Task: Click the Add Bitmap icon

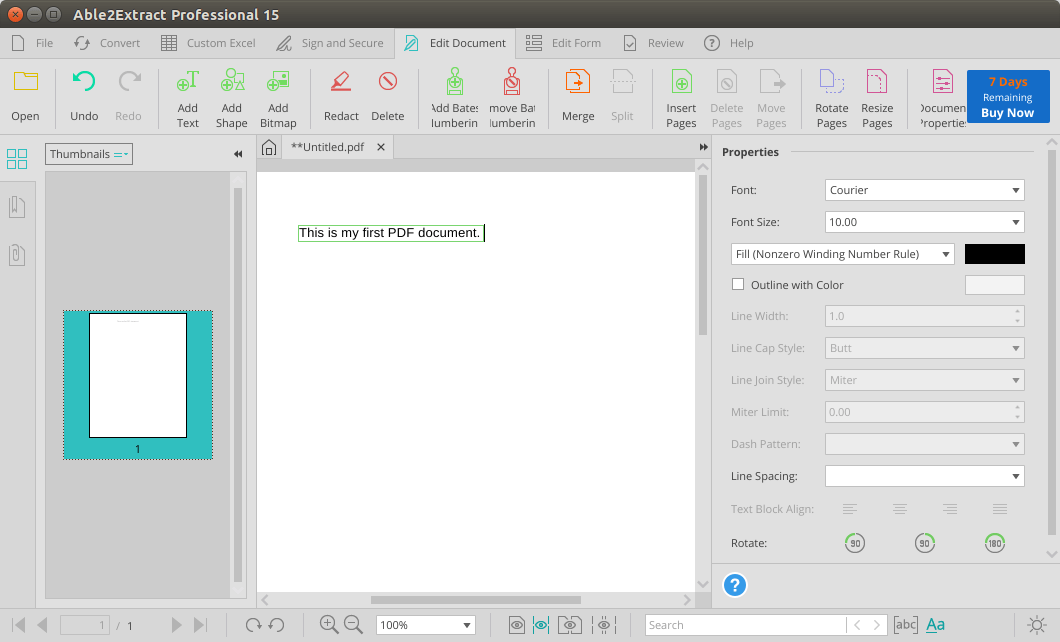Action: pos(278,83)
